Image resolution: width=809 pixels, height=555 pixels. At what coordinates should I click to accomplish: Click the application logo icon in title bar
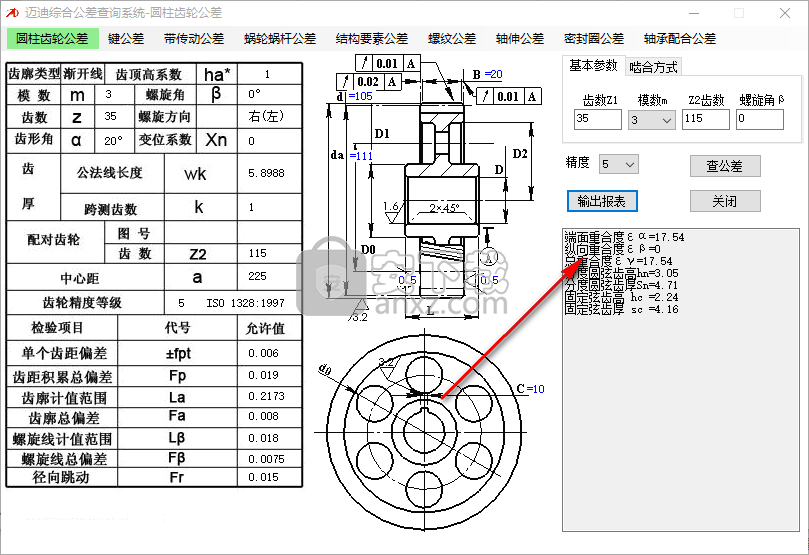click(12, 12)
